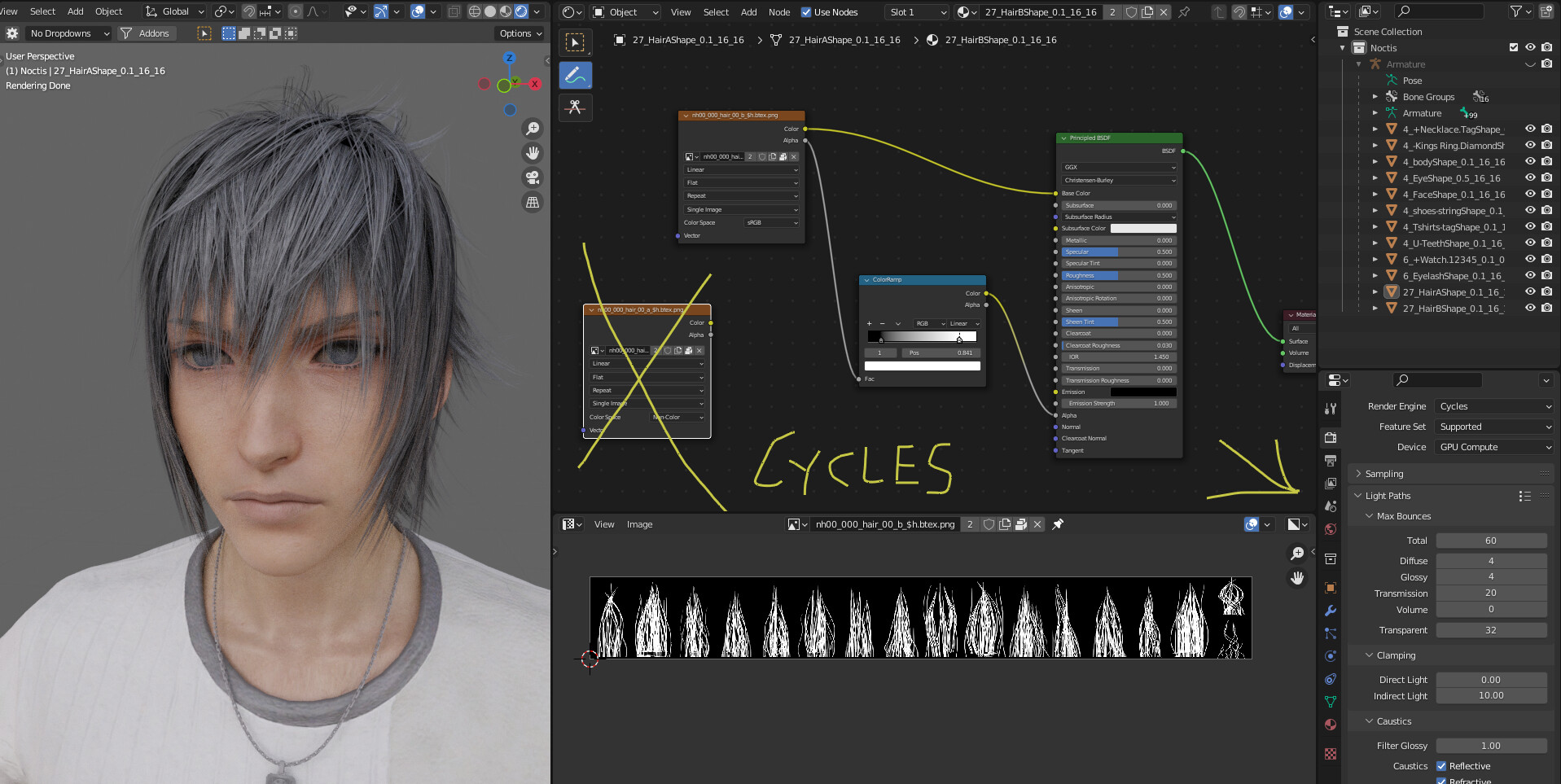The height and width of the screenshot is (784, 1561).
Task: Click the Addons filter button
Action: point(145,33)
